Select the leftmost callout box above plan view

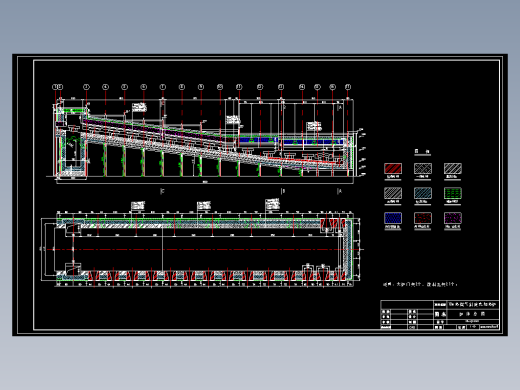pyautogui.click(x=138, y=206)
